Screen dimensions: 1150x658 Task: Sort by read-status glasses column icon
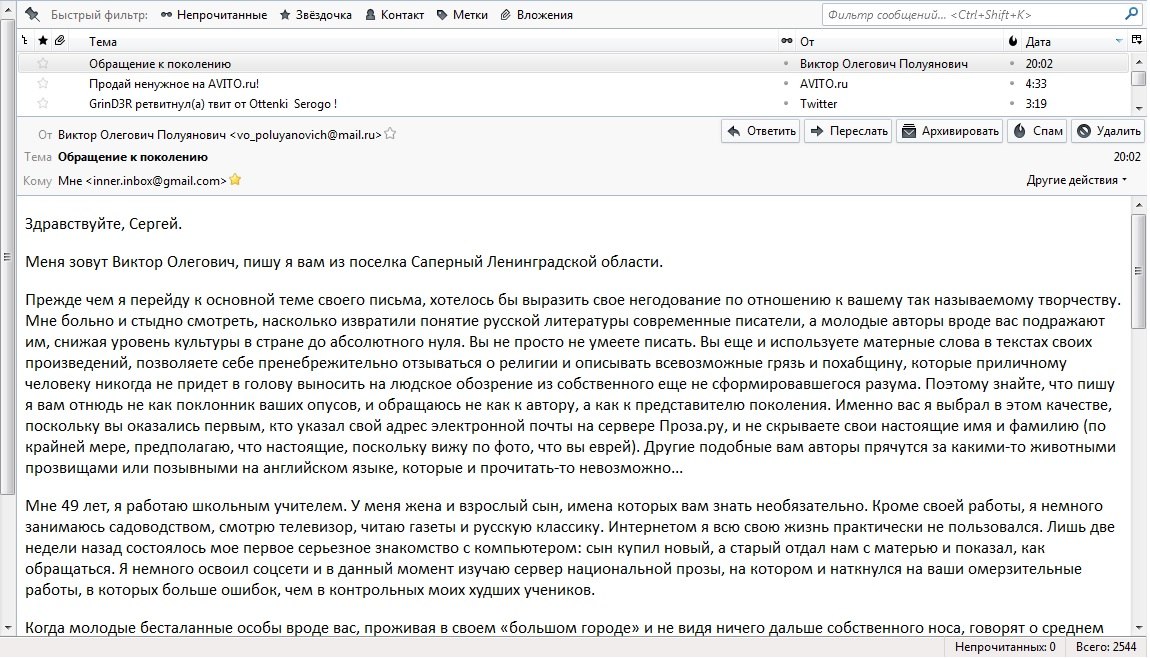(x=786, y=41)
